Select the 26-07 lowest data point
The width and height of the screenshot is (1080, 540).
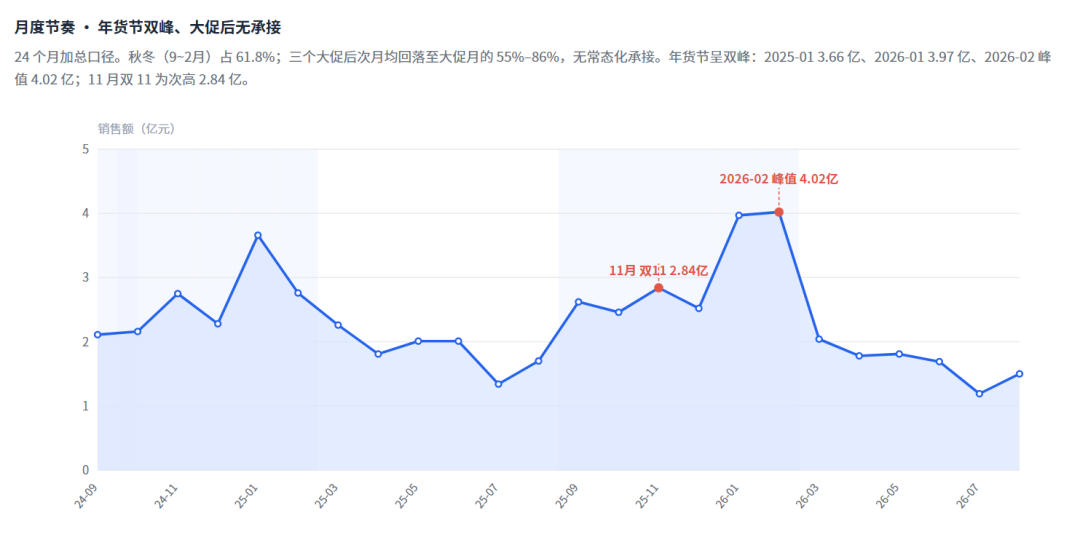click(x=979, y=394)
